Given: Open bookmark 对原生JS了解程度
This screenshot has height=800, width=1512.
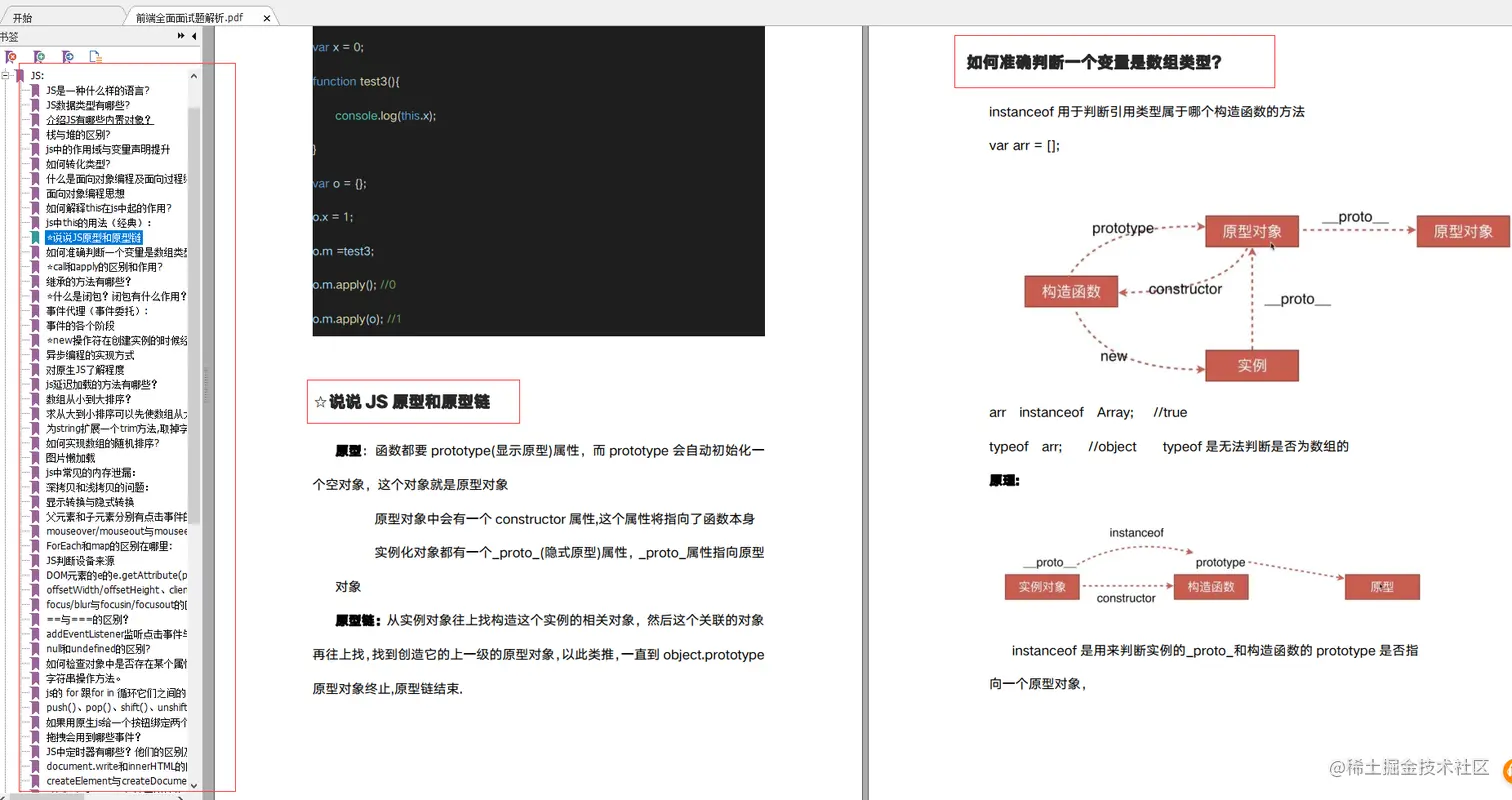Looking at the screenshot, I should coord(87,370).
